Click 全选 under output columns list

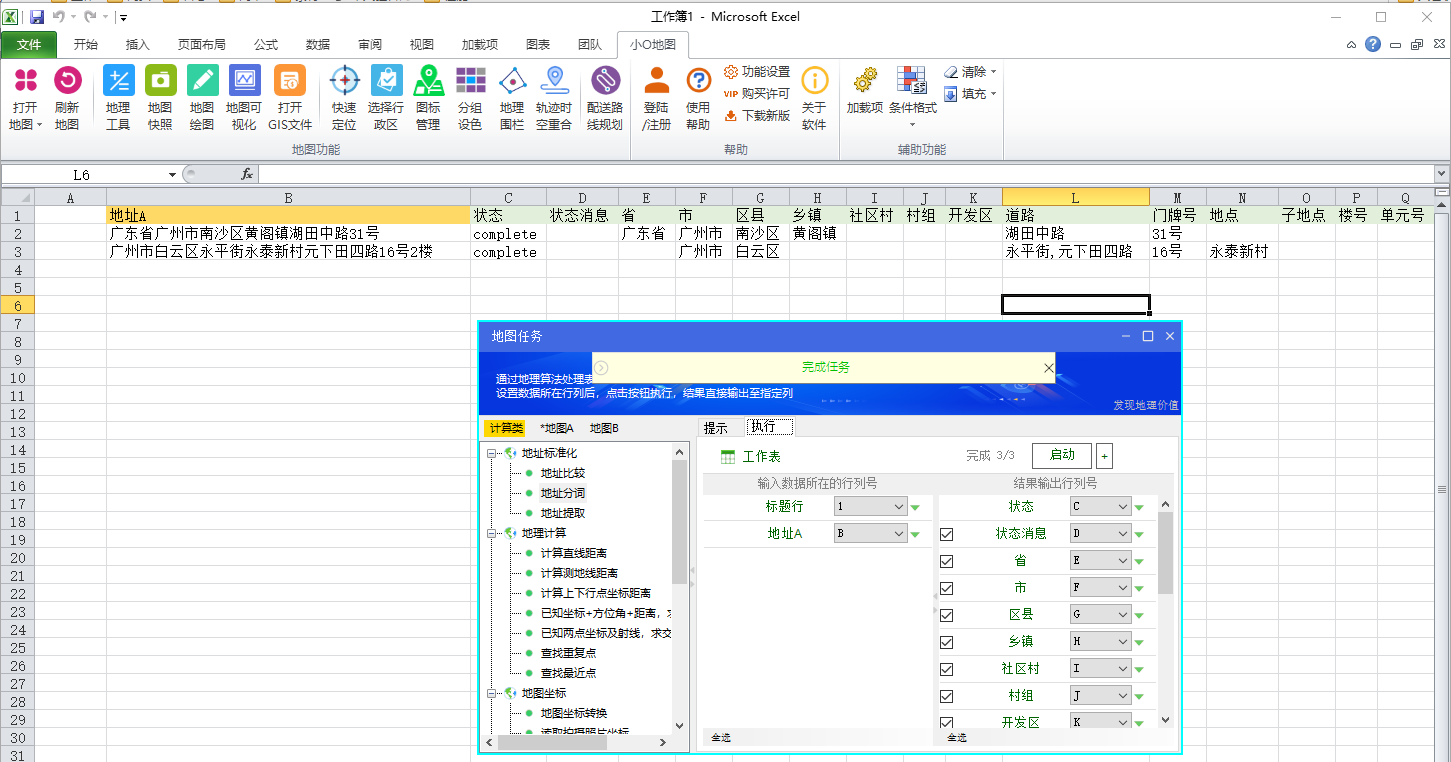(x=957, y=738)
